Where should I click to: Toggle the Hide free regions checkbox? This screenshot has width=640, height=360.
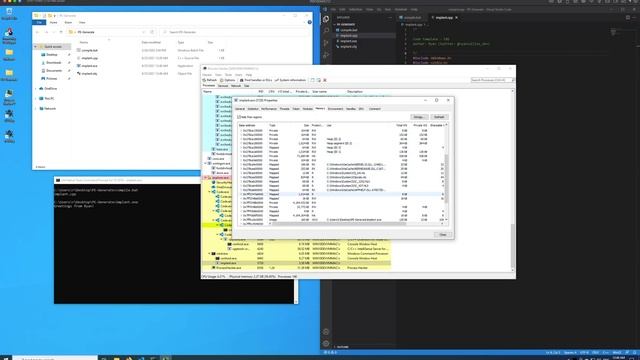point(239,117)
